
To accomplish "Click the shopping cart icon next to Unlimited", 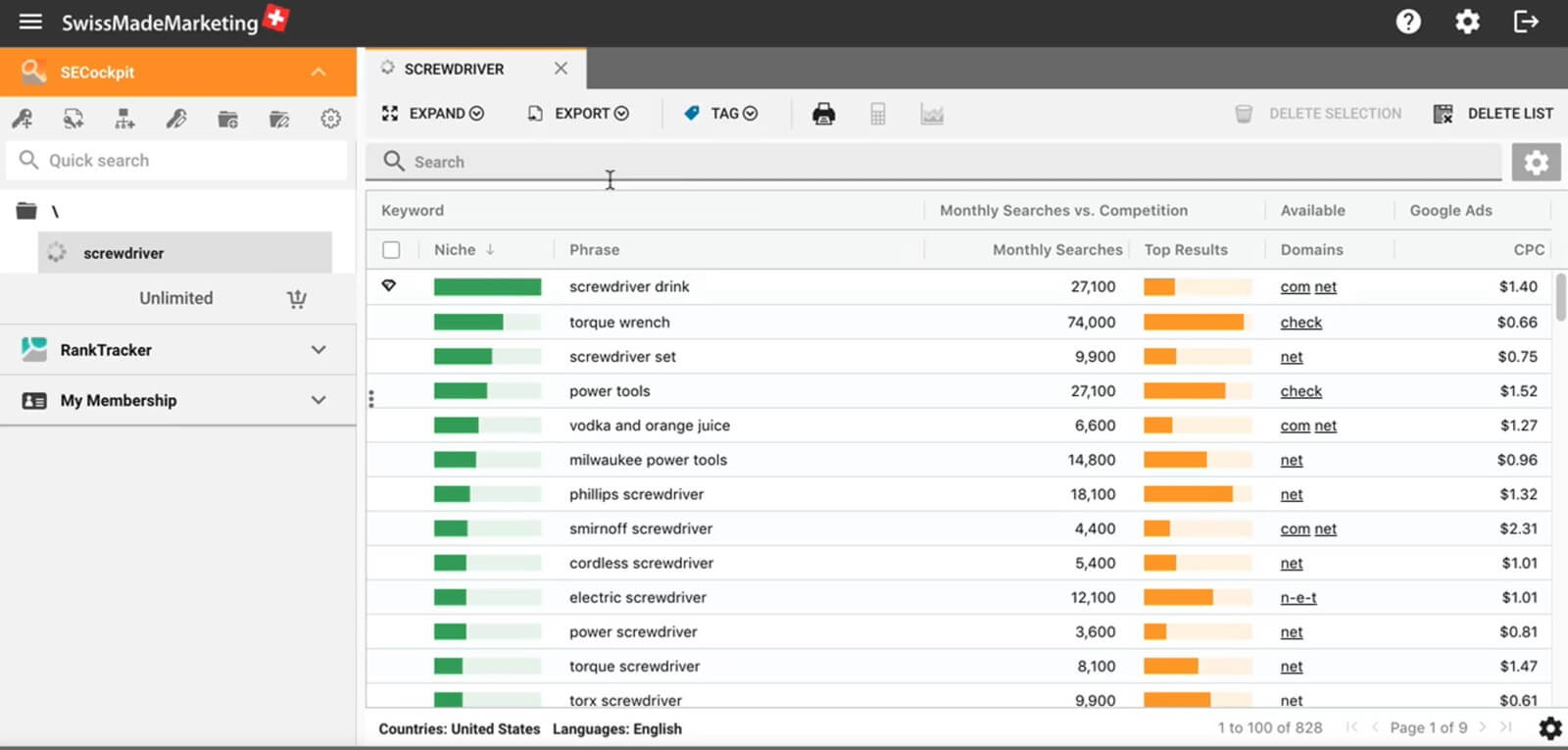I will [297, 299].
